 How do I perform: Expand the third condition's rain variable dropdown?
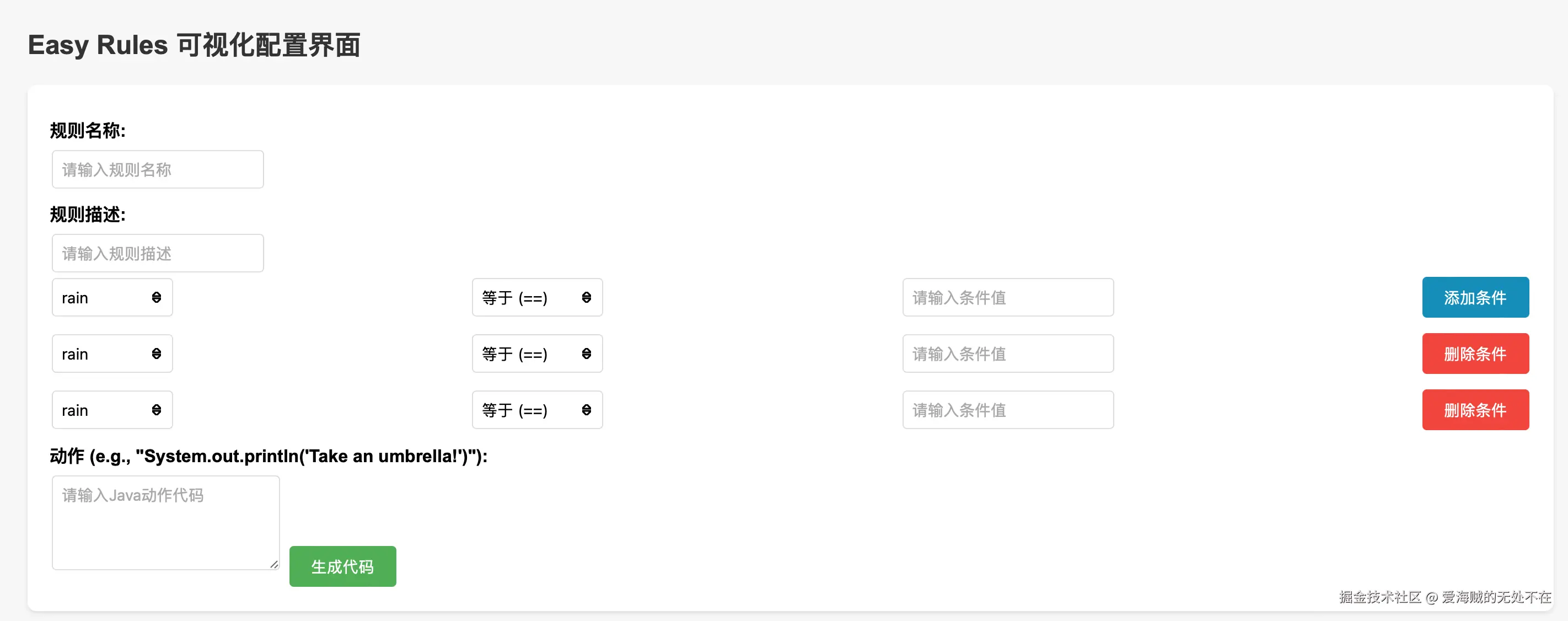[x=112, y=410]
